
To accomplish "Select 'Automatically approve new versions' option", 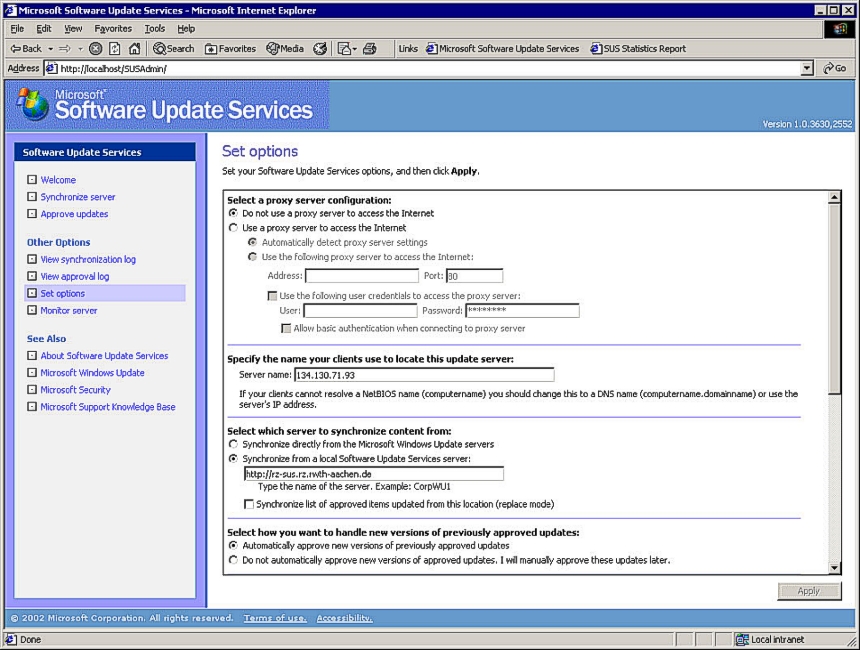I will [233, 545].
